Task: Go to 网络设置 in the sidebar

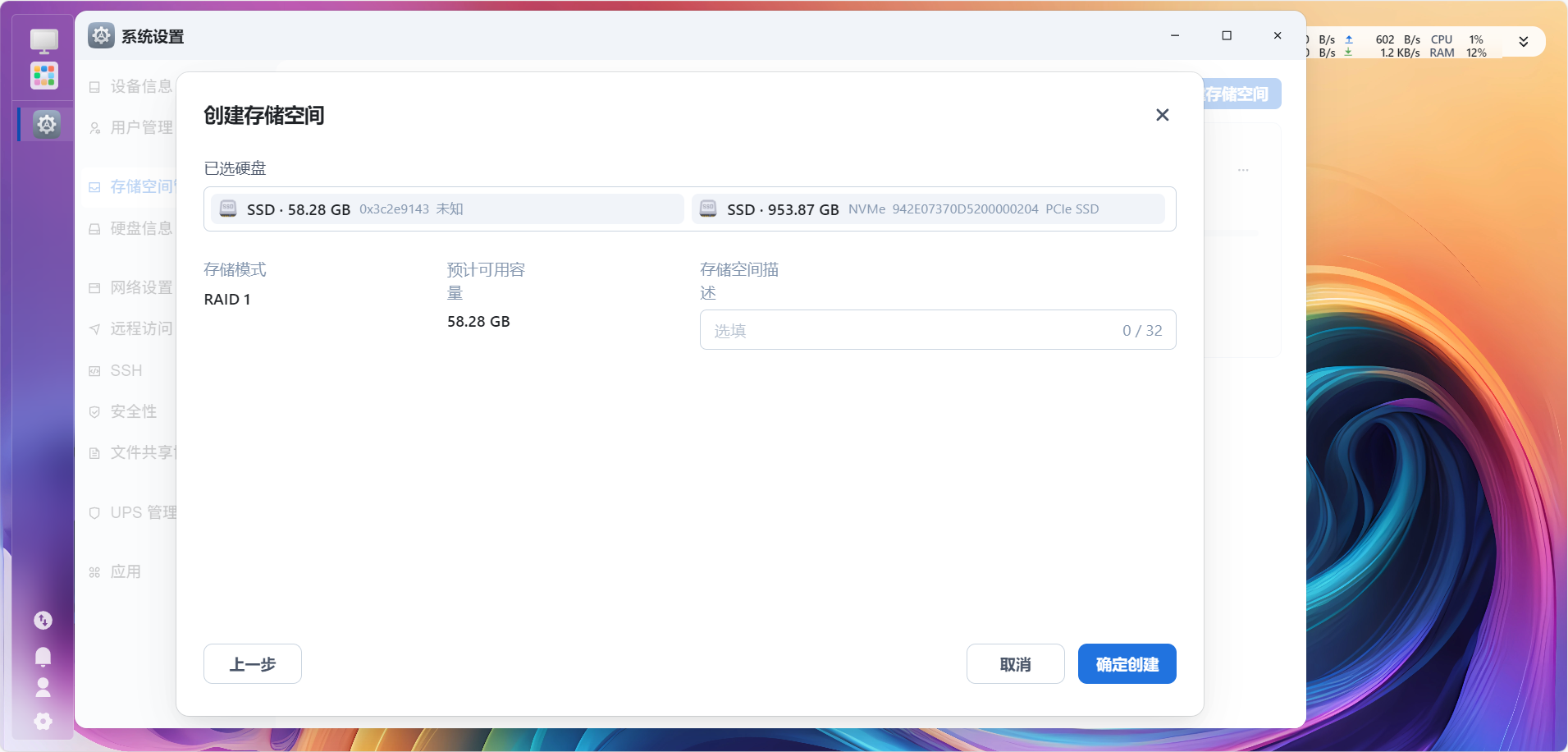Action: (x=140, y=287)
